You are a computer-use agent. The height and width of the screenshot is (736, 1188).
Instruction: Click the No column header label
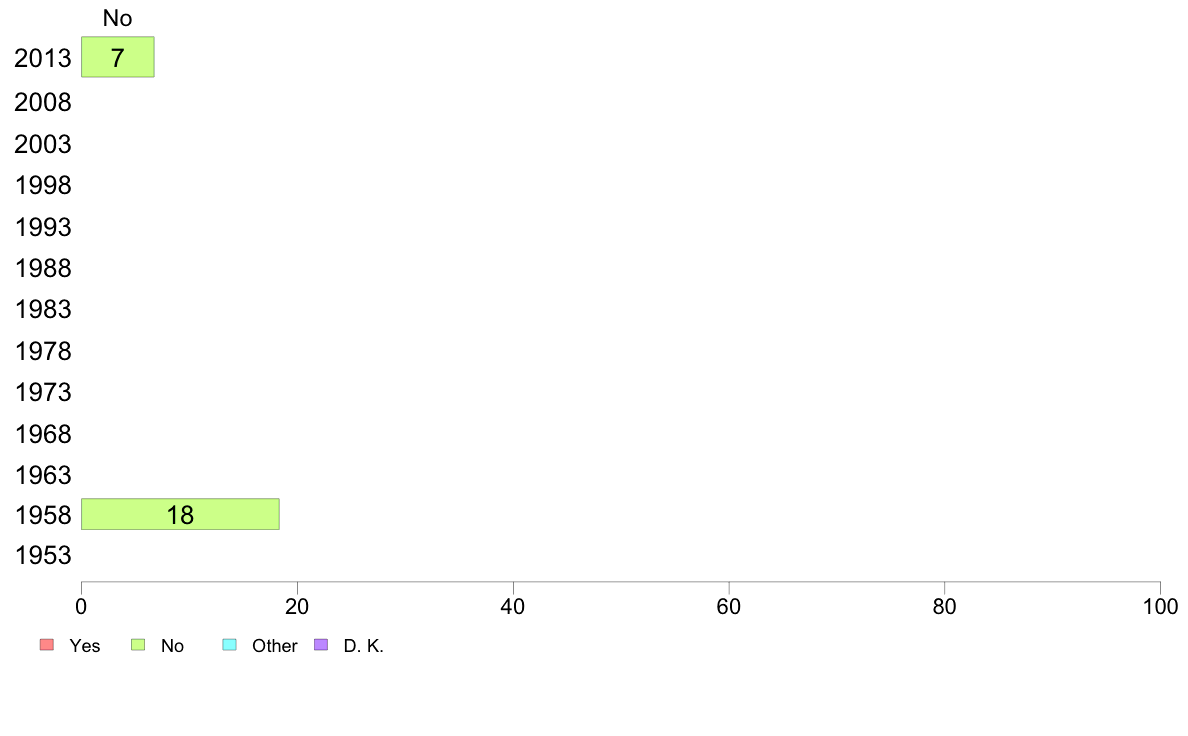pyautogui.click(x=117, y=18)
